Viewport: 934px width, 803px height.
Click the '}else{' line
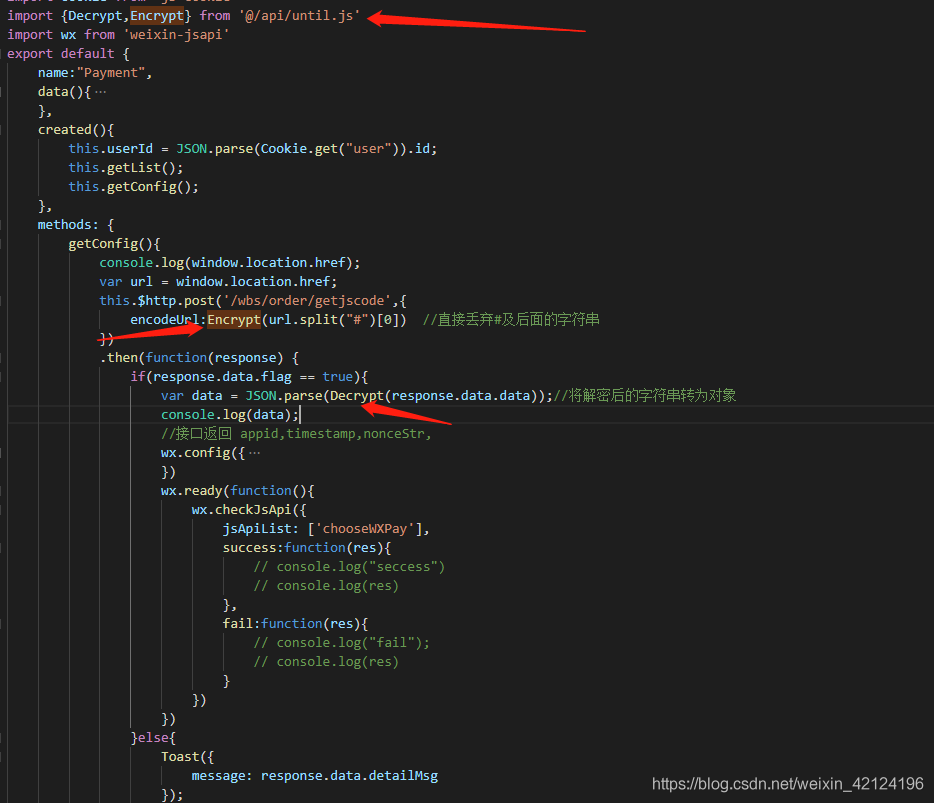[153, 738]
